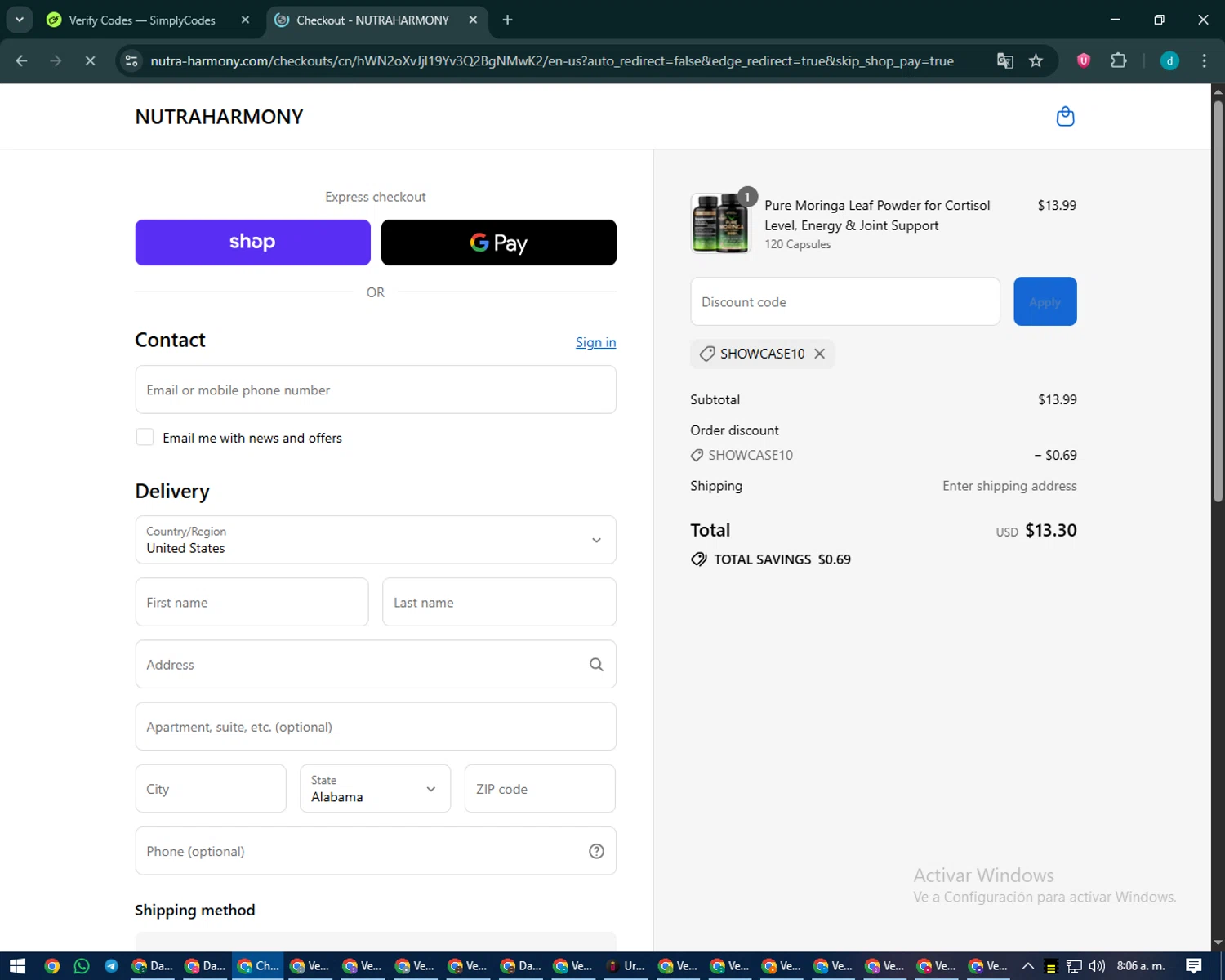Open the red shield extension icon
This screenshot has width=1225, height=980.
1084,60
